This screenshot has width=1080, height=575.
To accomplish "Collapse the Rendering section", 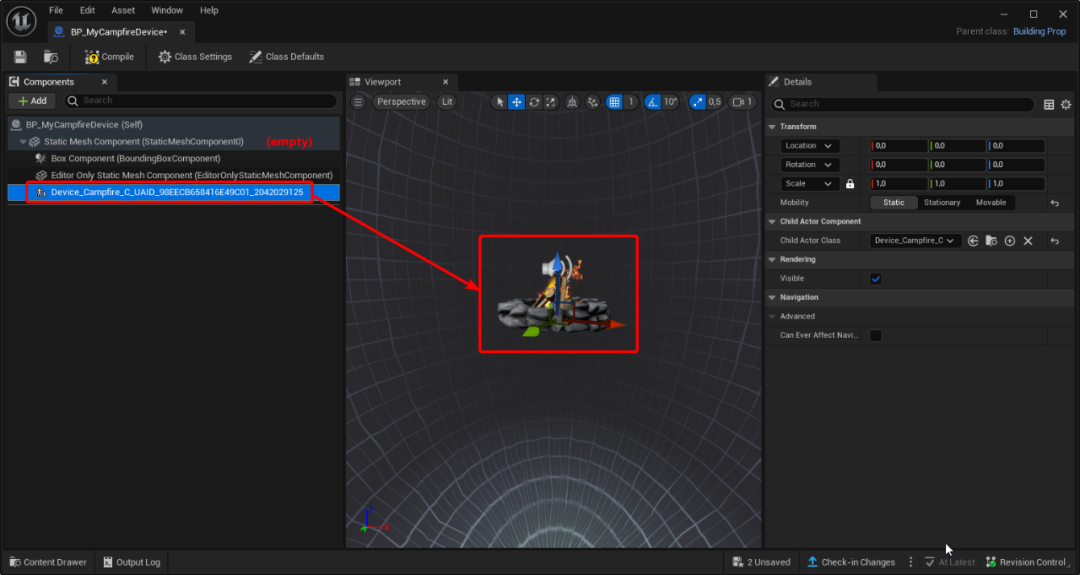I will (x=772, y=260).
